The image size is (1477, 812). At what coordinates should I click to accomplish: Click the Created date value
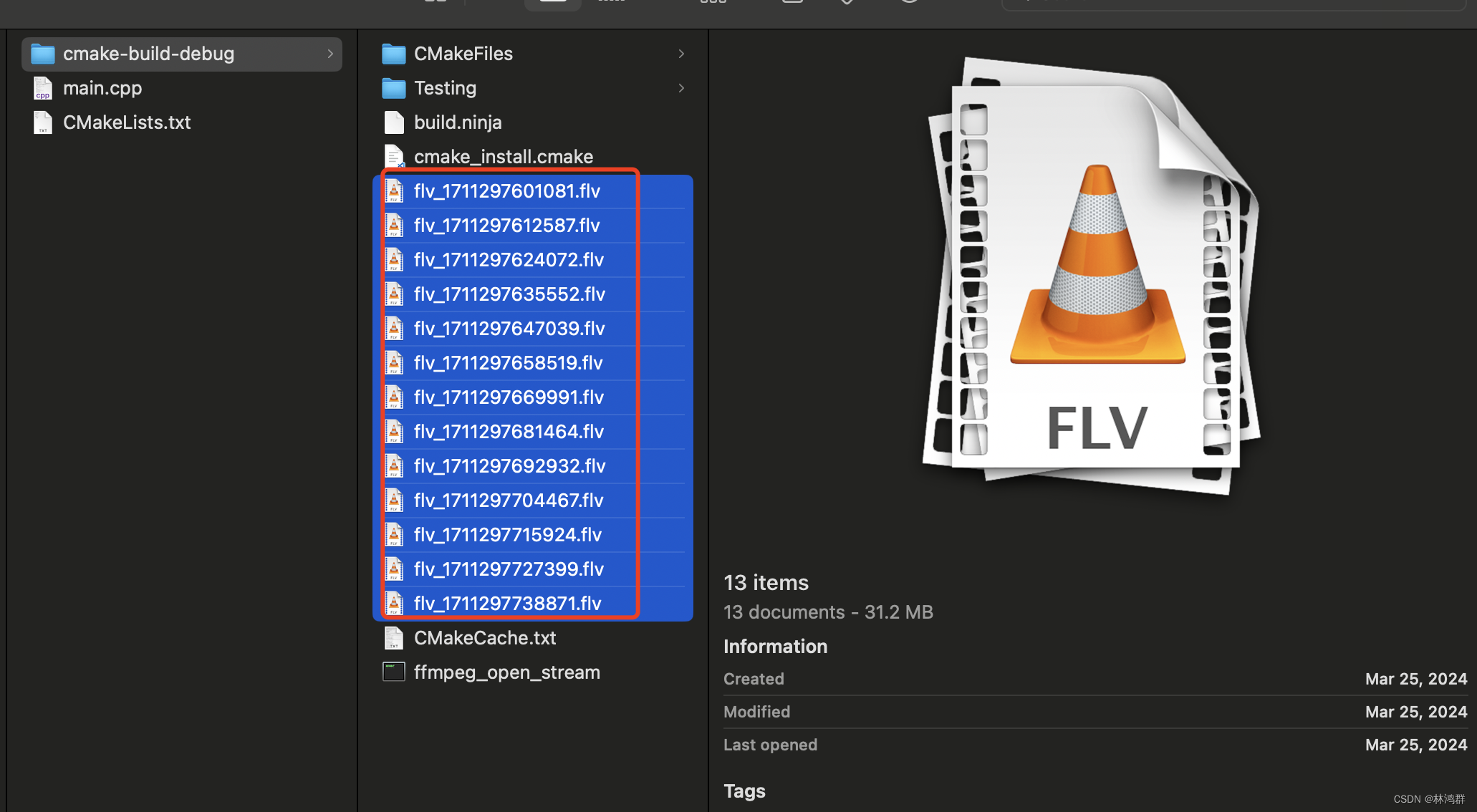click(1416, 679)
